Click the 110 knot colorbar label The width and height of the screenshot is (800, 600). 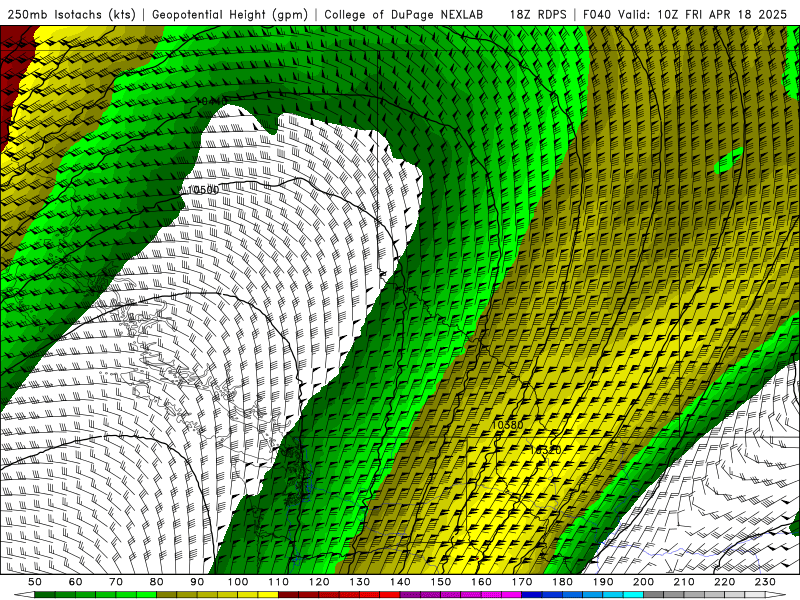(x=278, y=582)
